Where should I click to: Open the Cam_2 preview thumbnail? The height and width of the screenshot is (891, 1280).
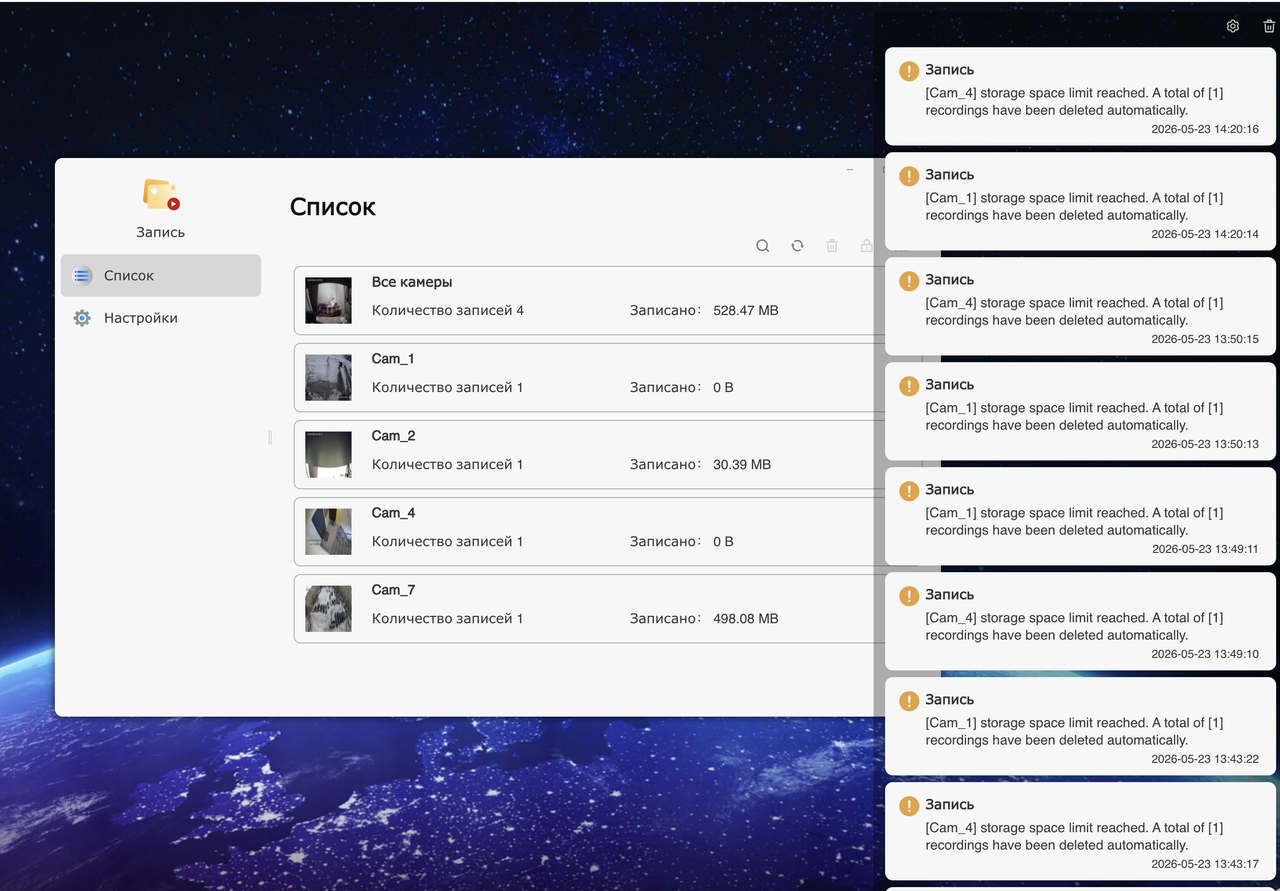(328, 454)
